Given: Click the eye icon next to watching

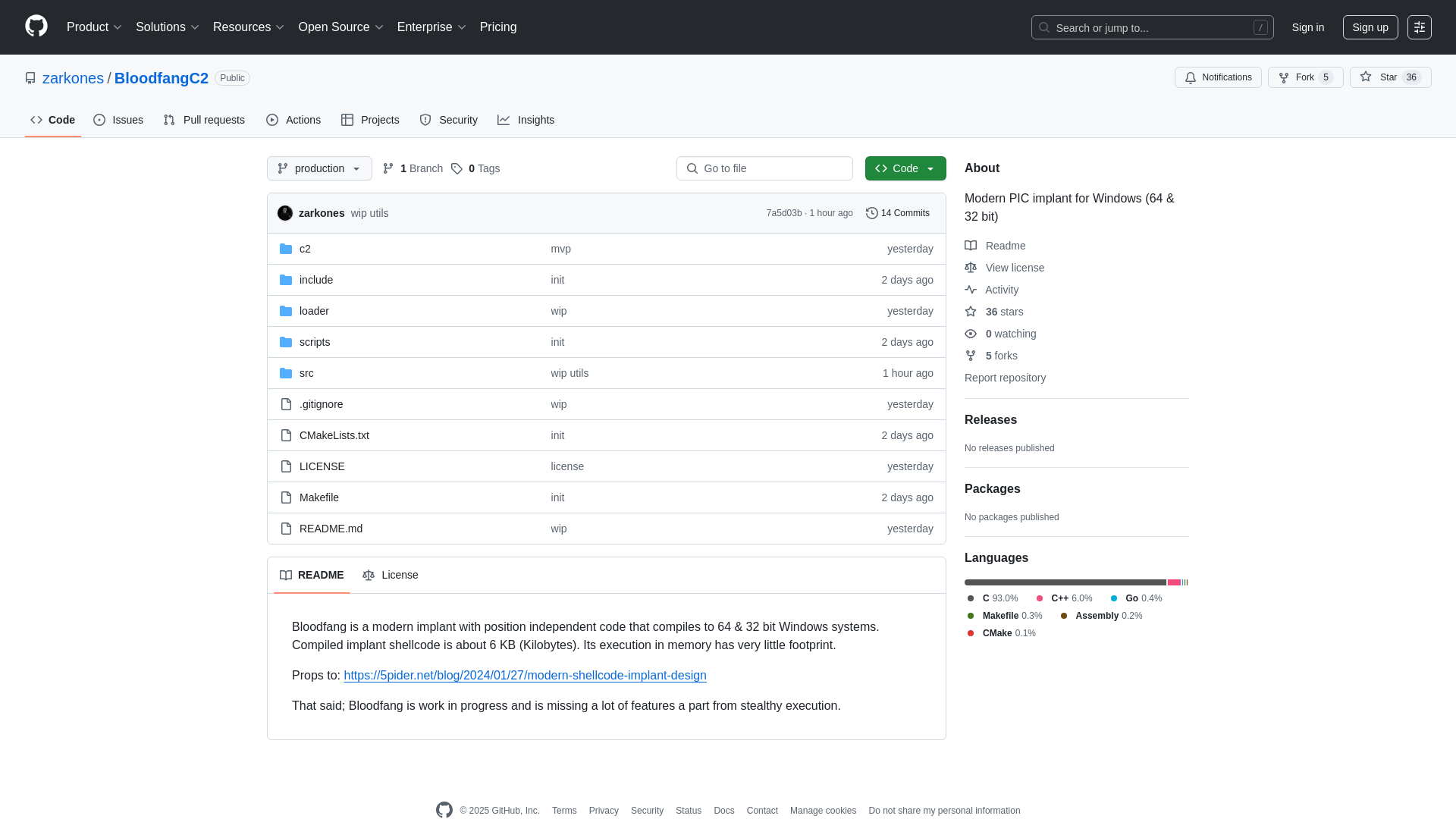Looking at the screenshot, I should 971,334.
